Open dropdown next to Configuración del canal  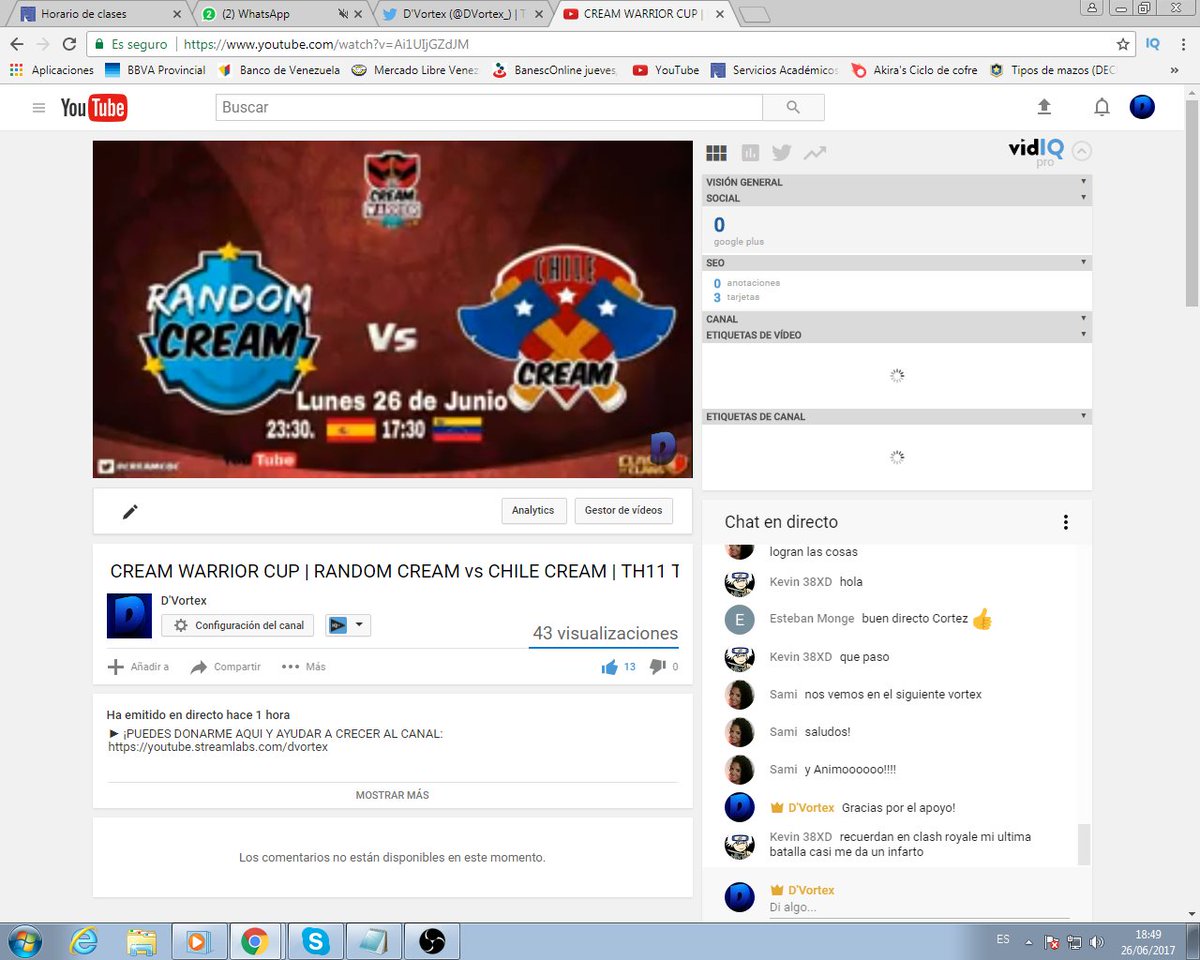(x=348, y=625)
